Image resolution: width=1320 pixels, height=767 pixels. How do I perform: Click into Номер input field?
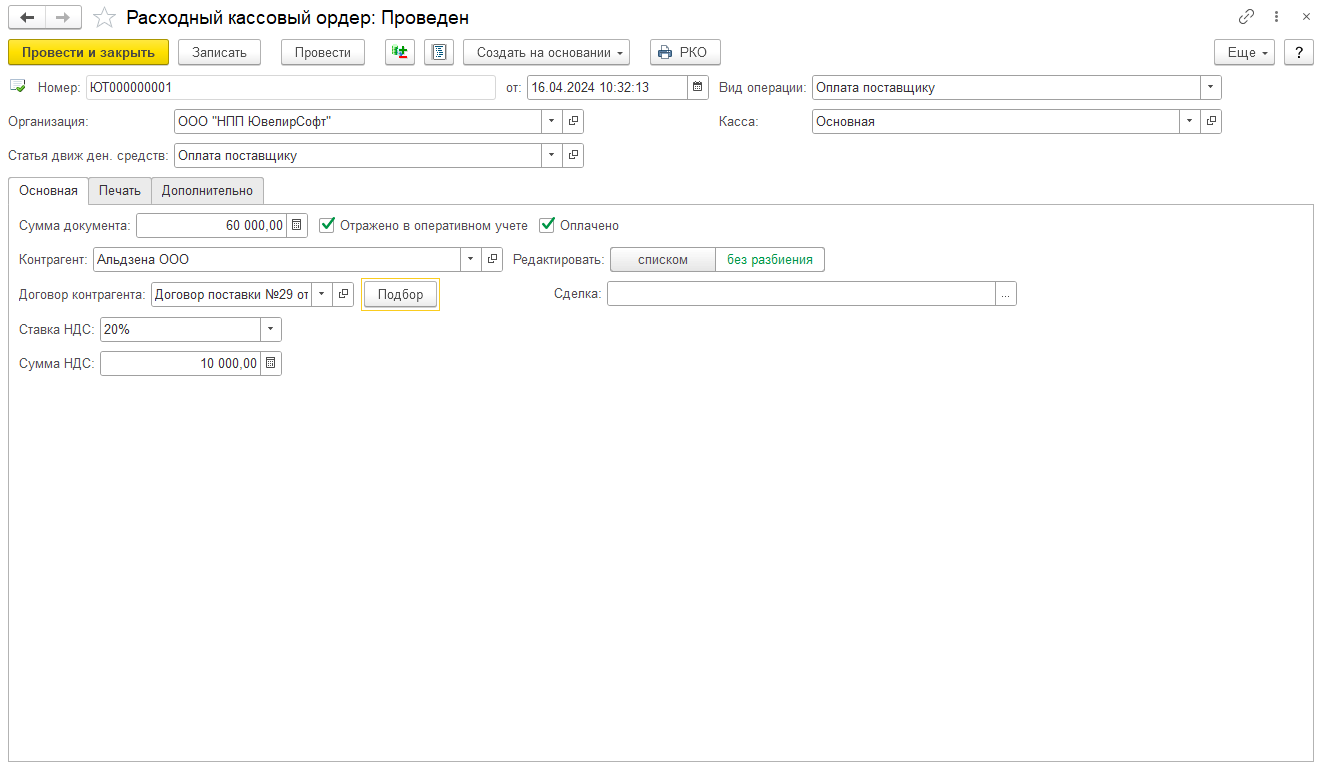tap(291, 87)
